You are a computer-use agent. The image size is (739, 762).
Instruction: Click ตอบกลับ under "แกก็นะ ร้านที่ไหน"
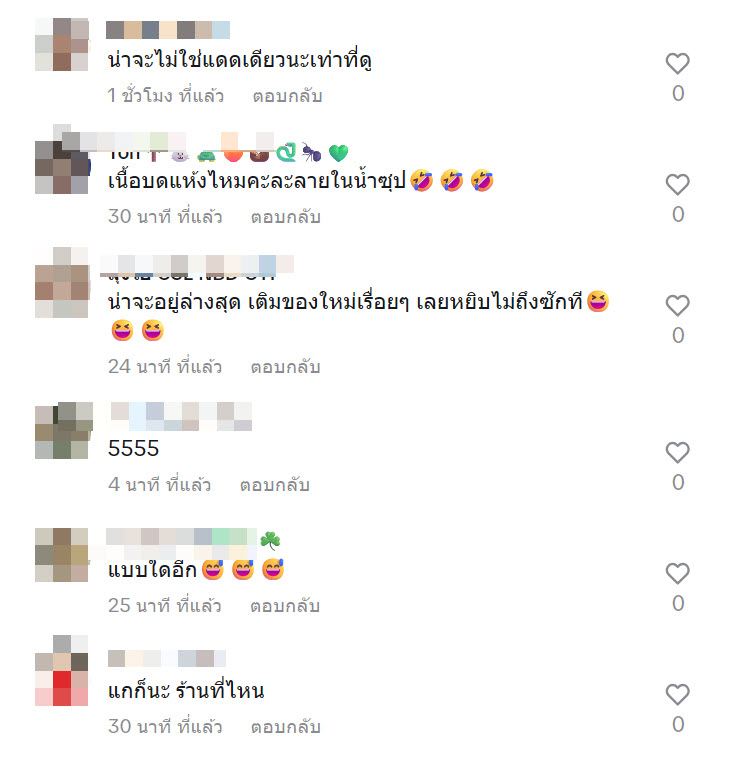click(286, 727)
